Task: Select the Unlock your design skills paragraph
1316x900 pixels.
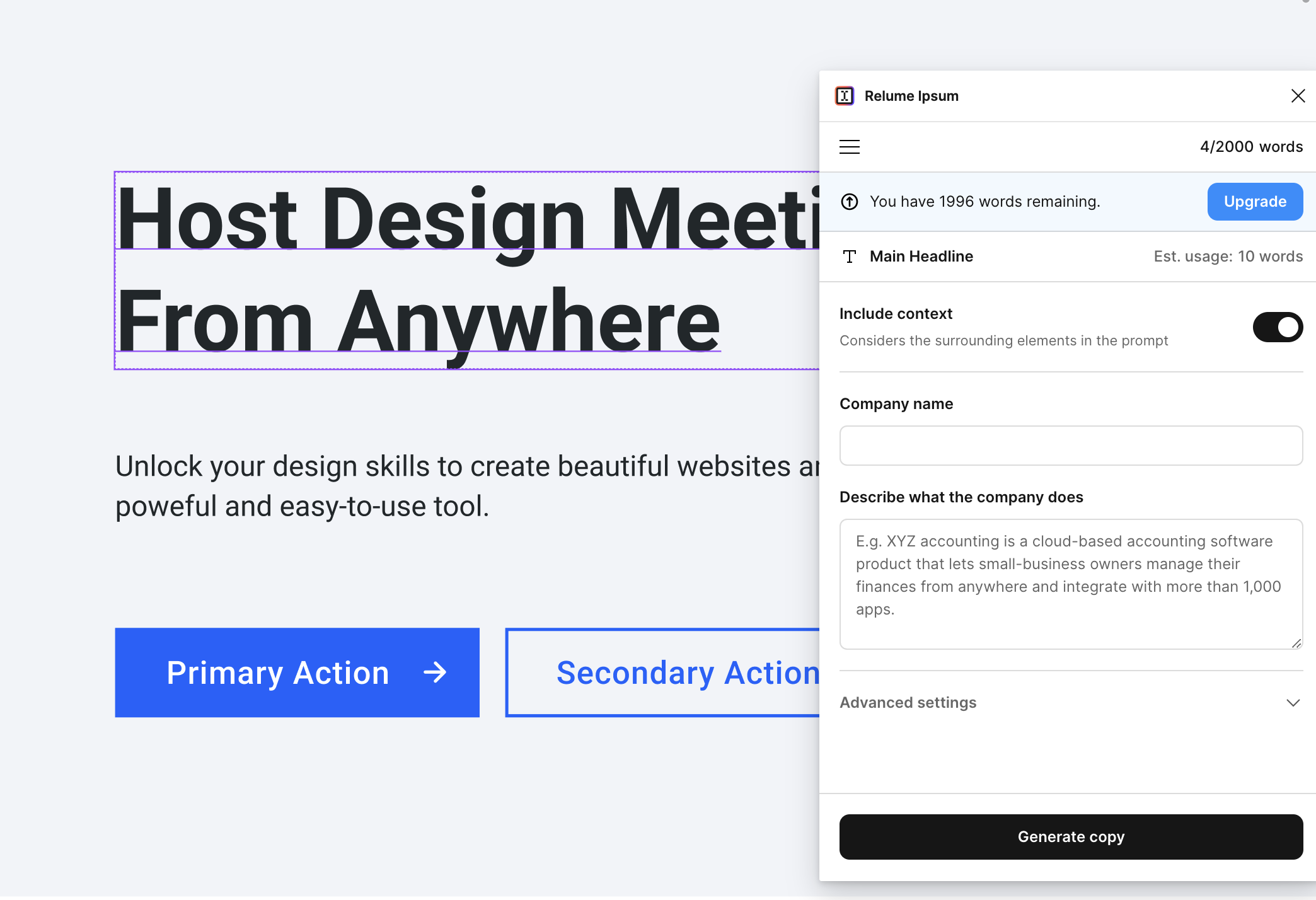Action: coord(466,486)
